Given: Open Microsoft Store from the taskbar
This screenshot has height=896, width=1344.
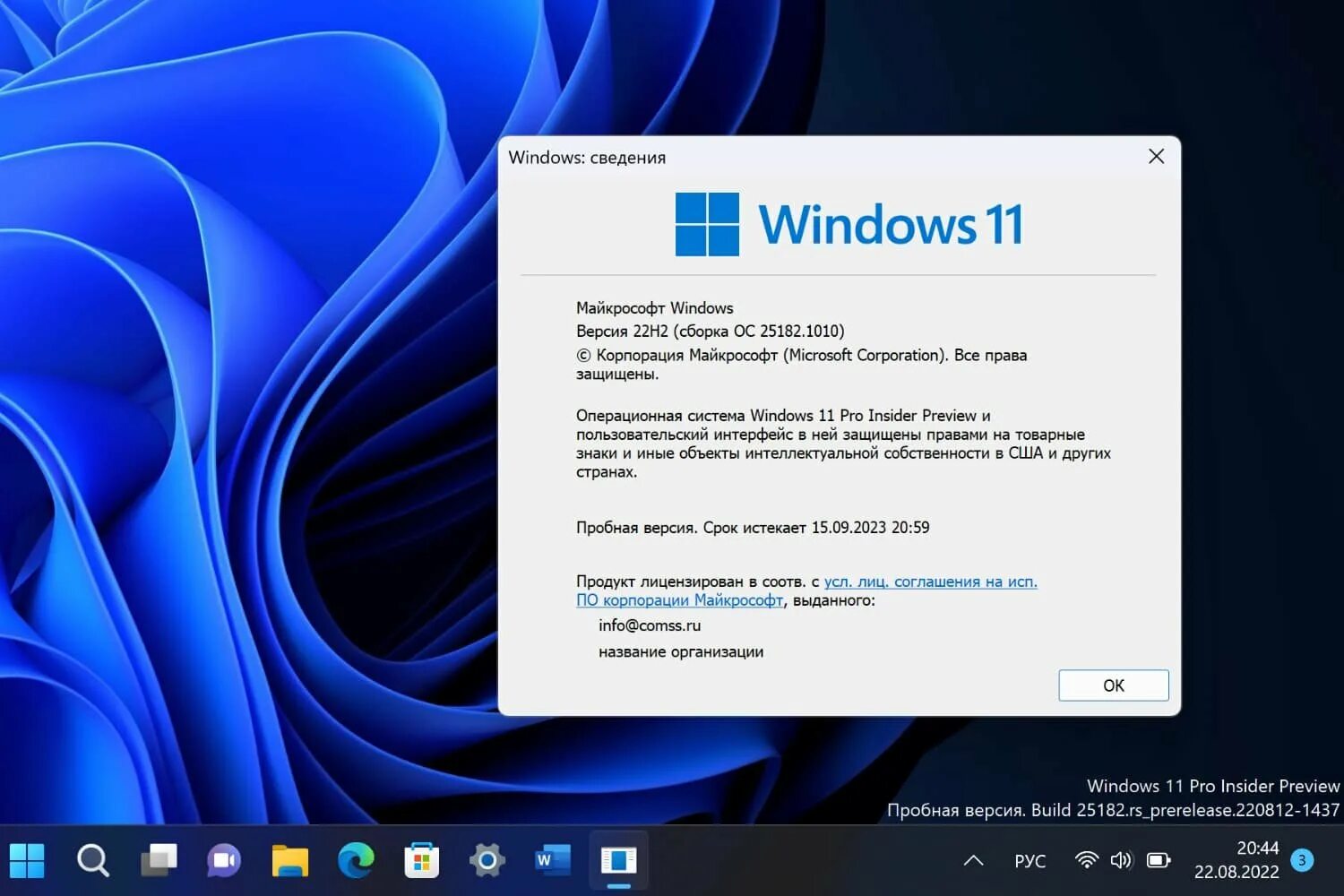Looking at the screenshot, I should [421, 861].
